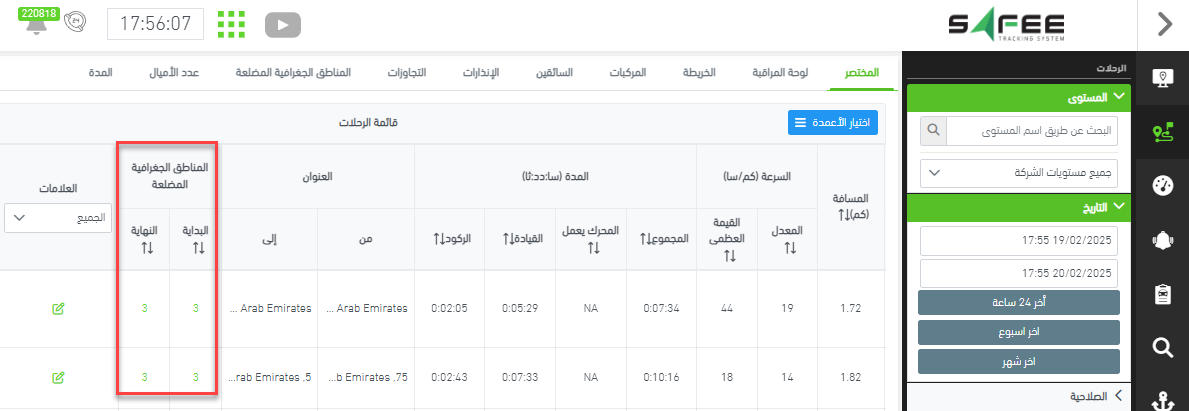Screen dimensions: 1189x411
Task: Click the magnifier search sidebar icon
Action: 1162,347
